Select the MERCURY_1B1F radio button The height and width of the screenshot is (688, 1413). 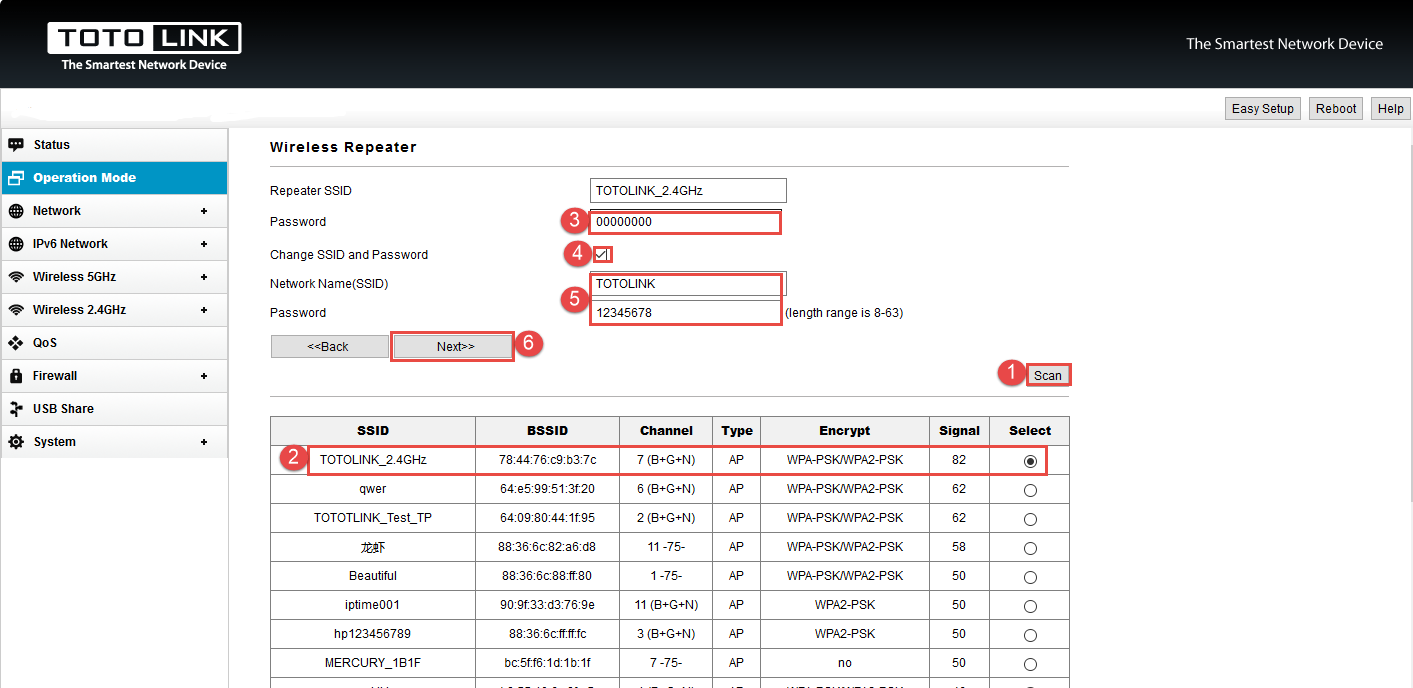(x=1030, y=664)
